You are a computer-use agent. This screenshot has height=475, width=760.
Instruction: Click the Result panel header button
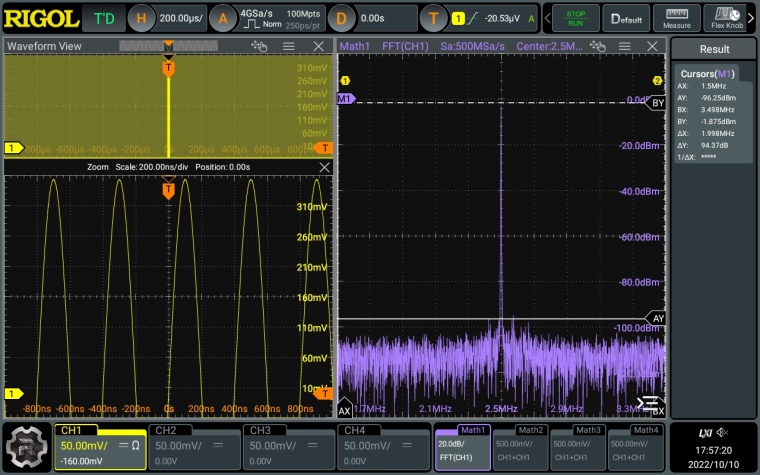(x=714, y=49)
